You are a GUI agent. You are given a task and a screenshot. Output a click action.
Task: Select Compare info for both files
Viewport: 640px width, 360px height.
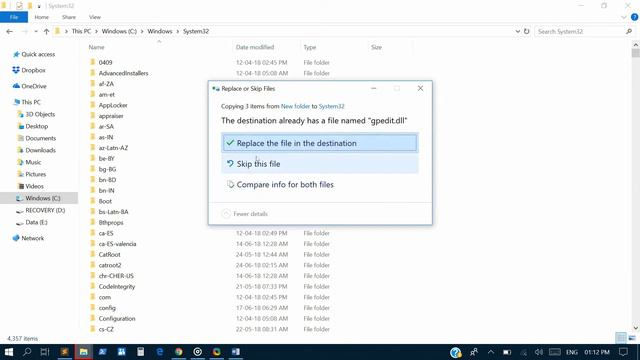[x=320, y=184]
